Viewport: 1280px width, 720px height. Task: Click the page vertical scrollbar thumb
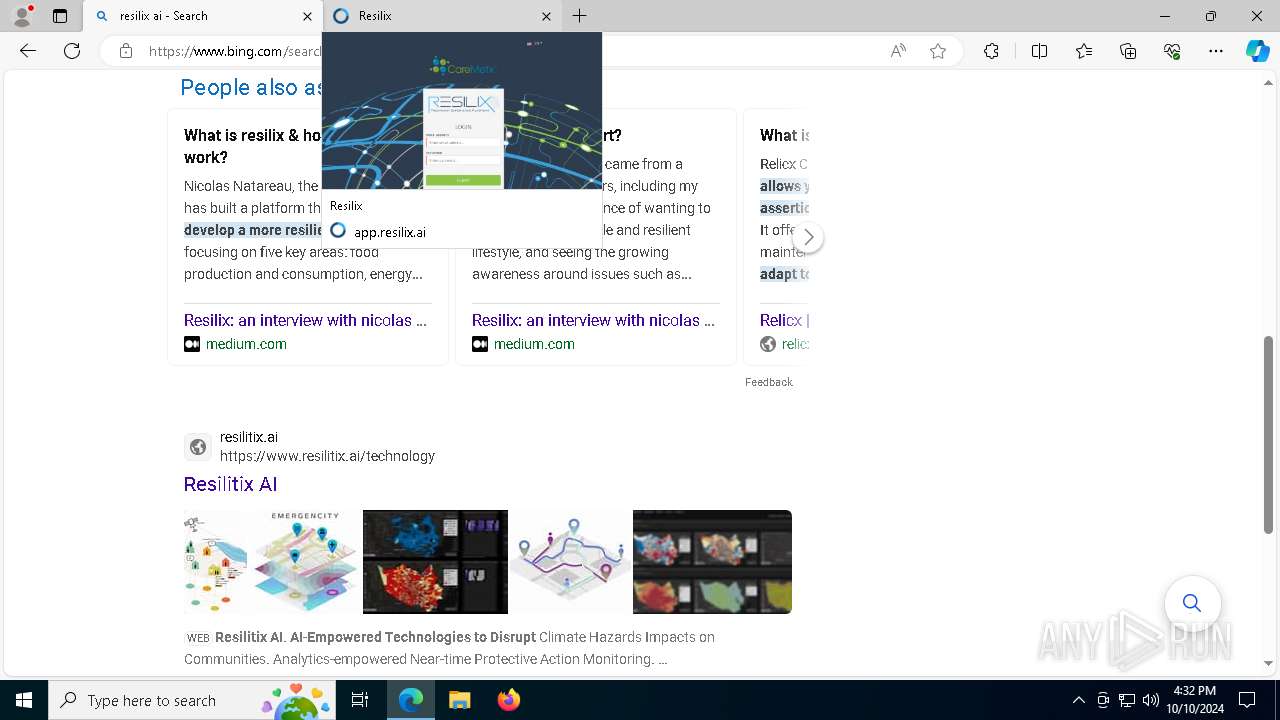click(x=1269, y=435)
